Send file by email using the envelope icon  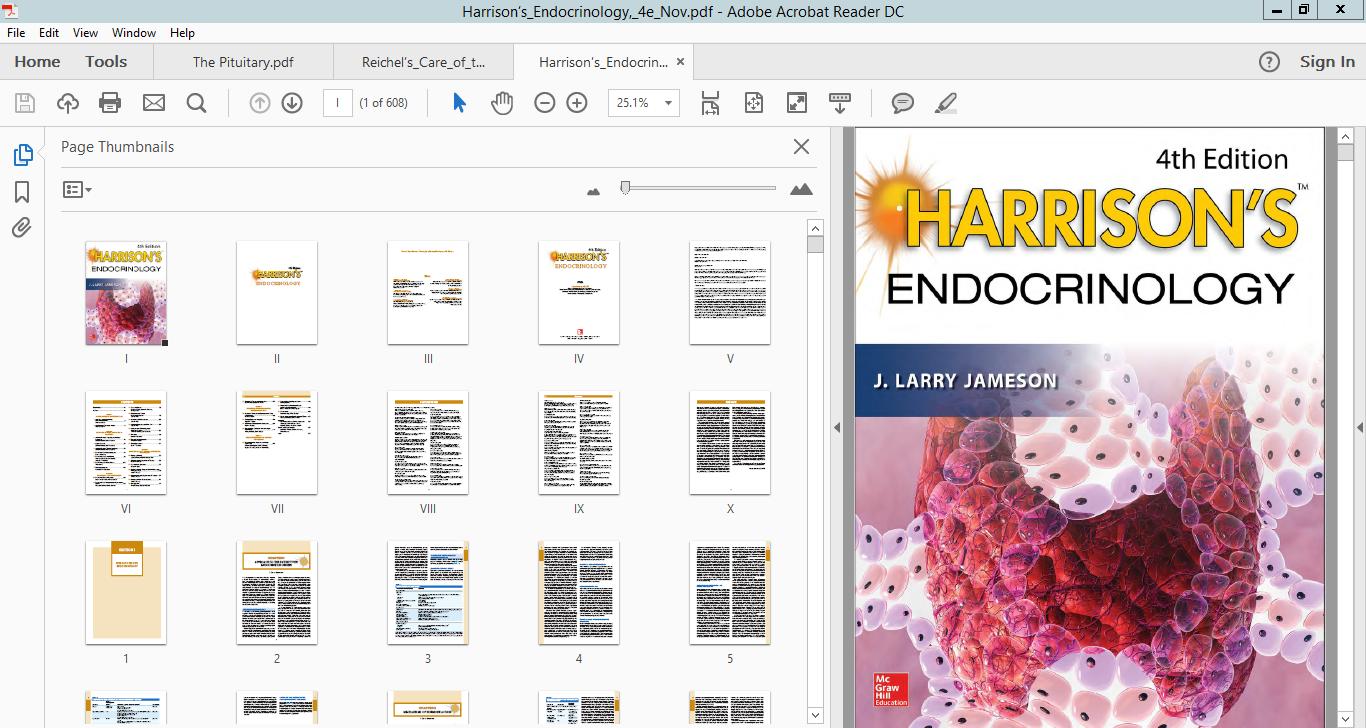(x=153, y=102)
